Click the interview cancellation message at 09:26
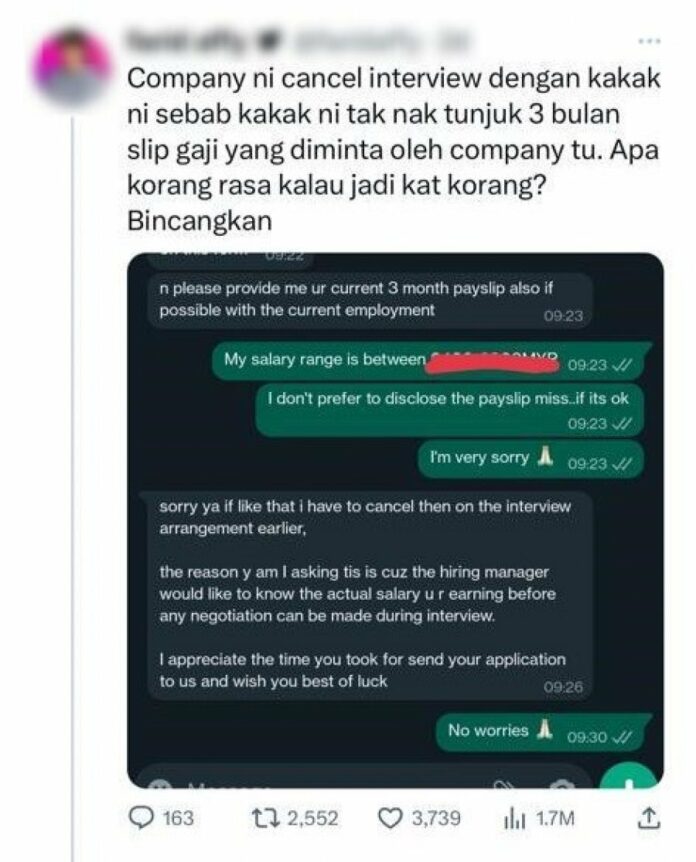The image size is (696, 862). (x=369, y=595)
